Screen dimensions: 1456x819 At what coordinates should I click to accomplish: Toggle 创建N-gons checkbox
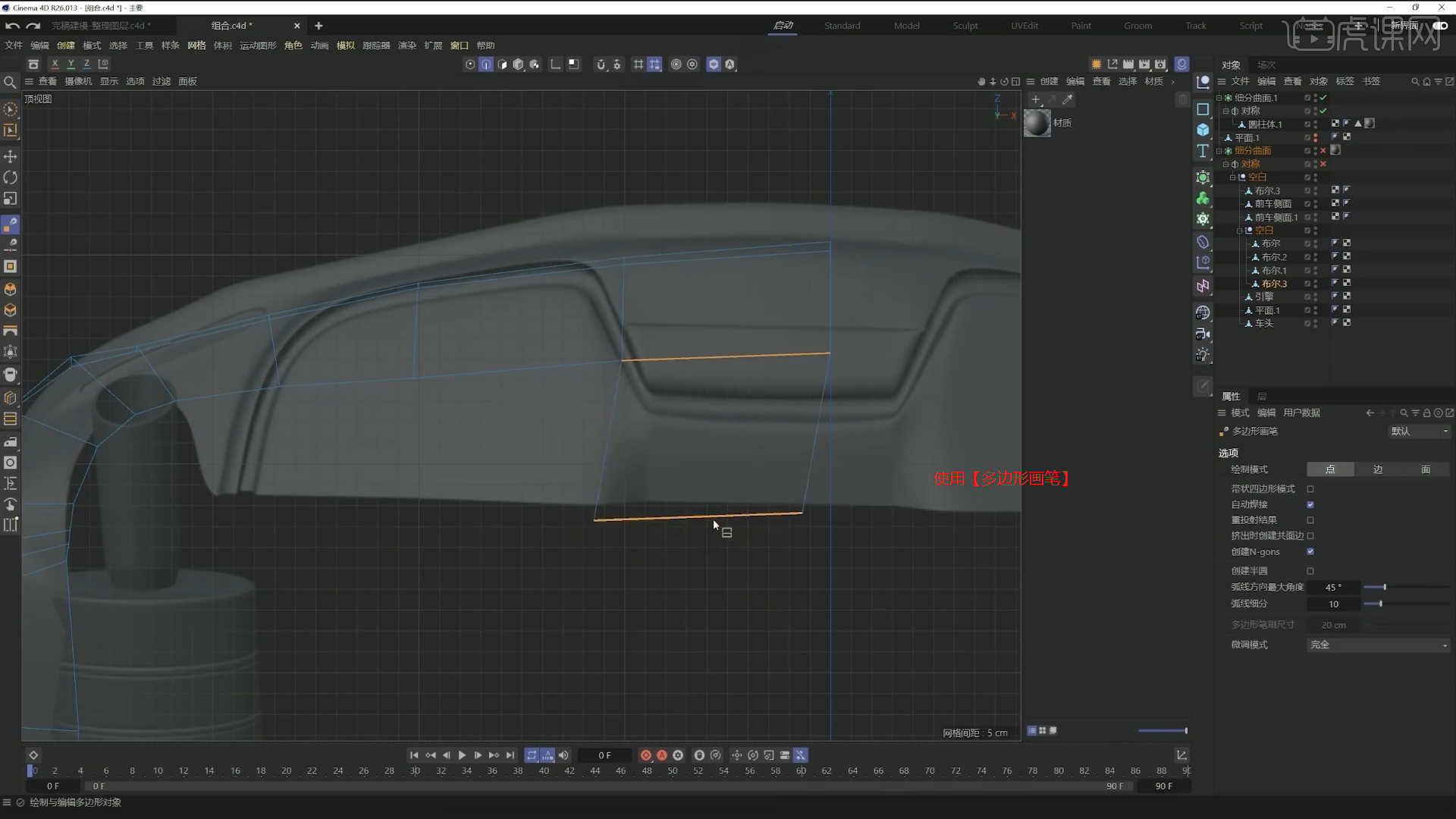pos(1310,552)
